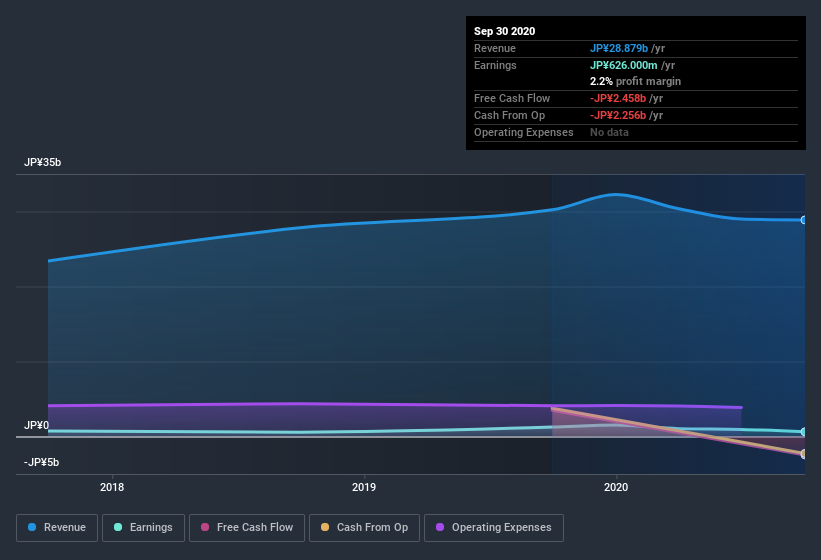Toggle the Operating Expenses legend series
Viewport: 821px width, 560px height.
click(494, 528)
